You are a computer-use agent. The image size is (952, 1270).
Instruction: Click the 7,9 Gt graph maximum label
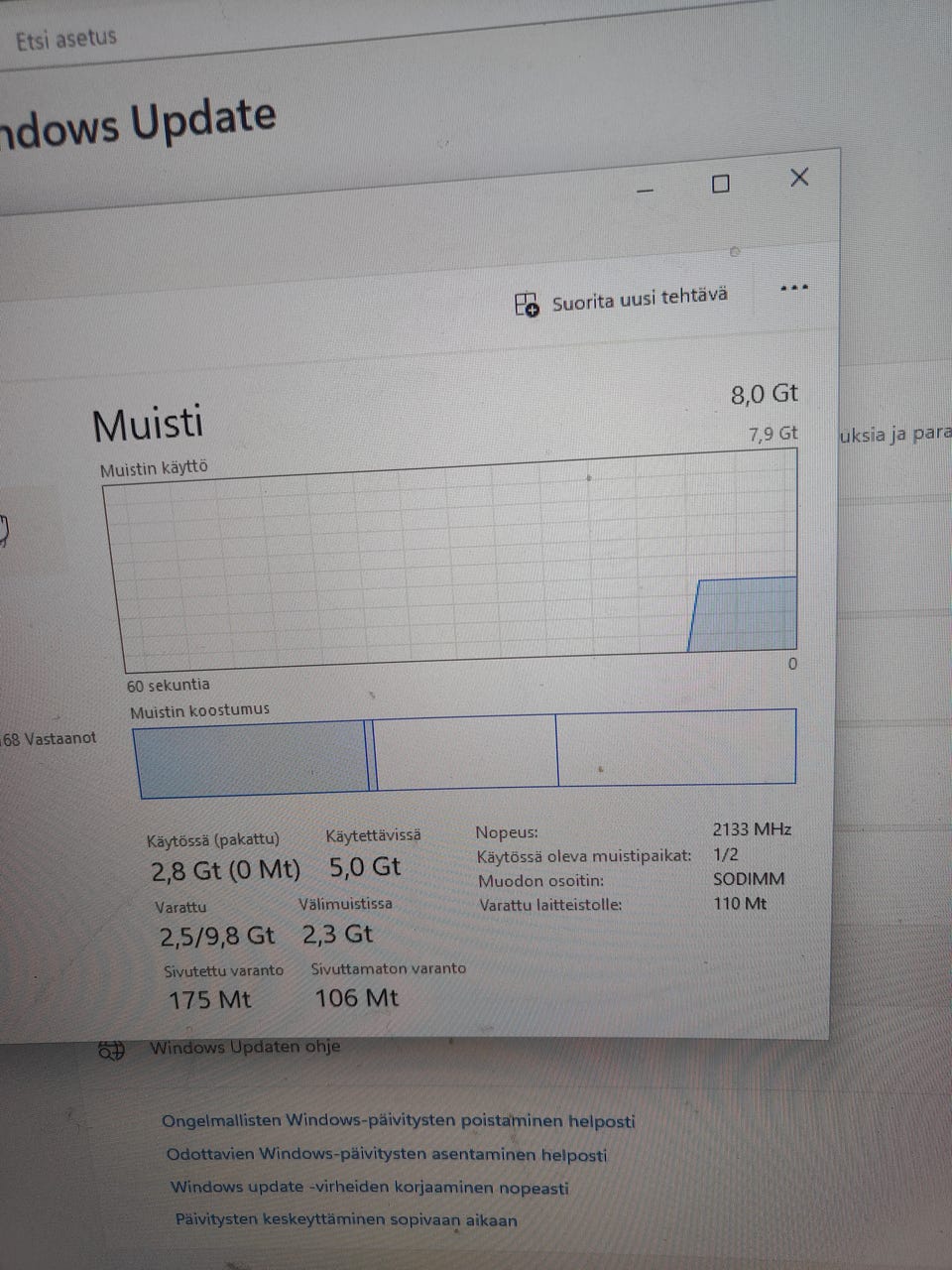coord(773,434)
